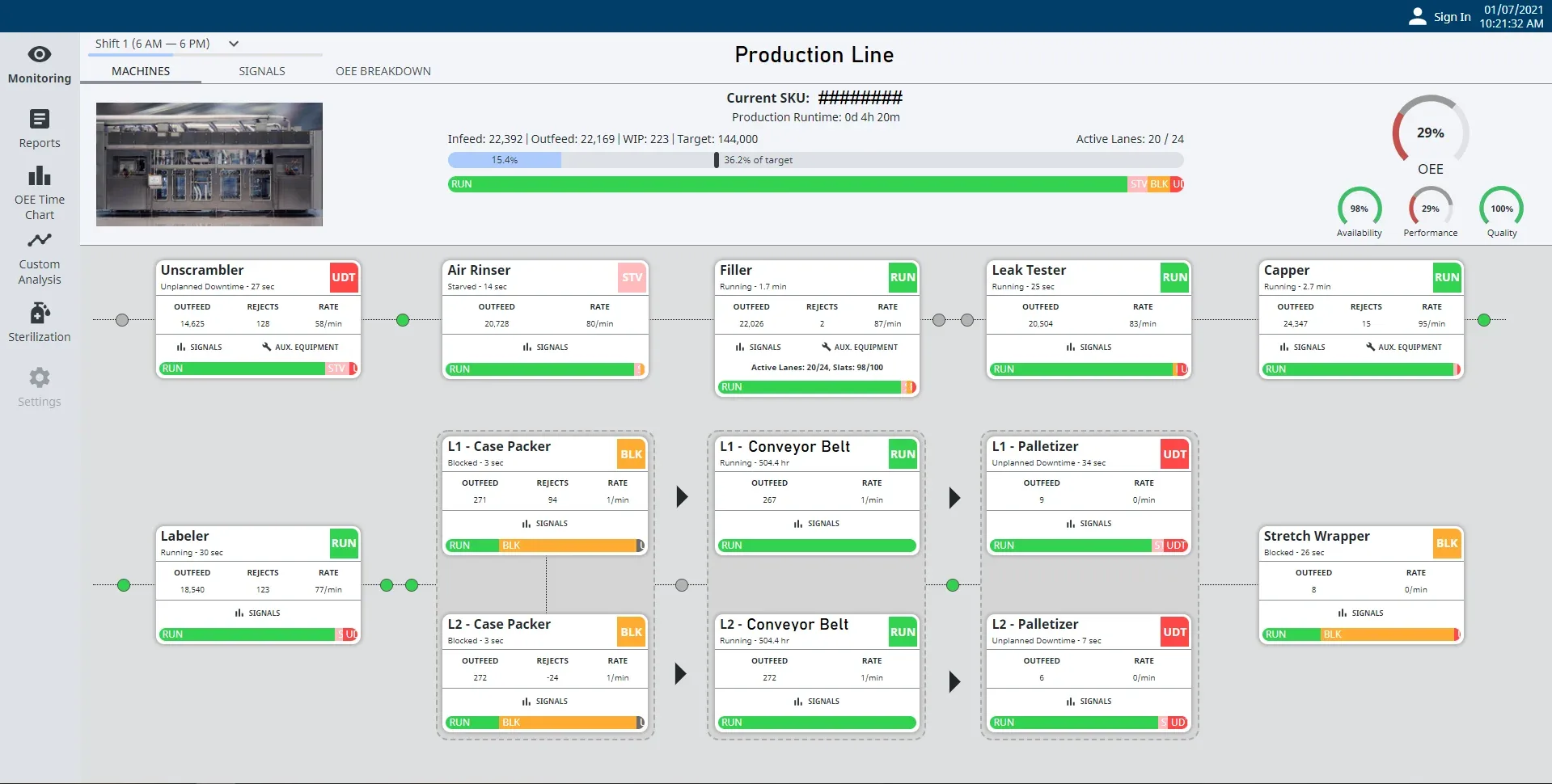The image size is (1552, 784).
Task: Open the Settings gear icon
Action: point(40,377)
